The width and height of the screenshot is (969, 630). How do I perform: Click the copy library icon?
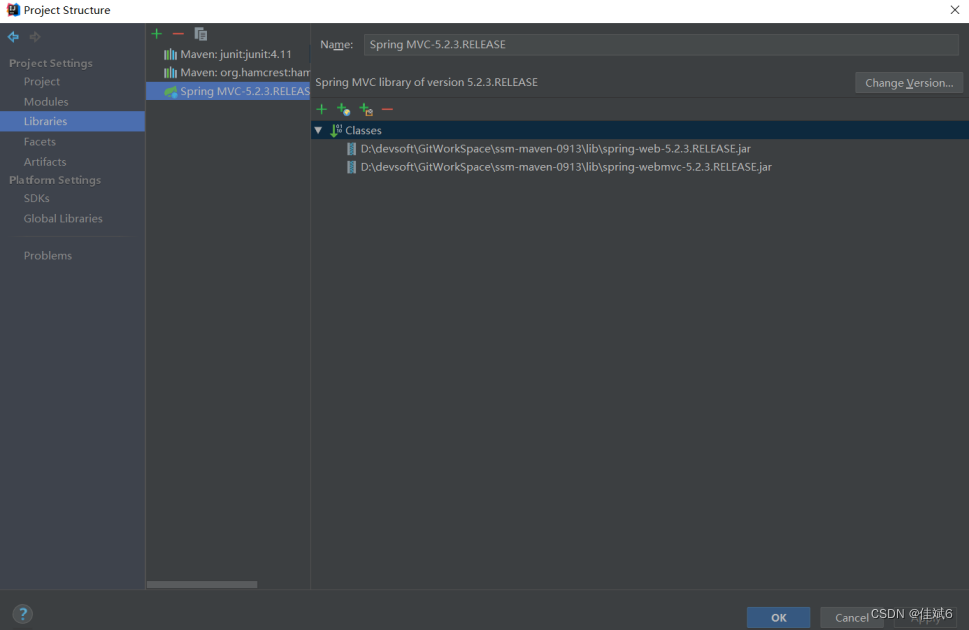(199, 33)
